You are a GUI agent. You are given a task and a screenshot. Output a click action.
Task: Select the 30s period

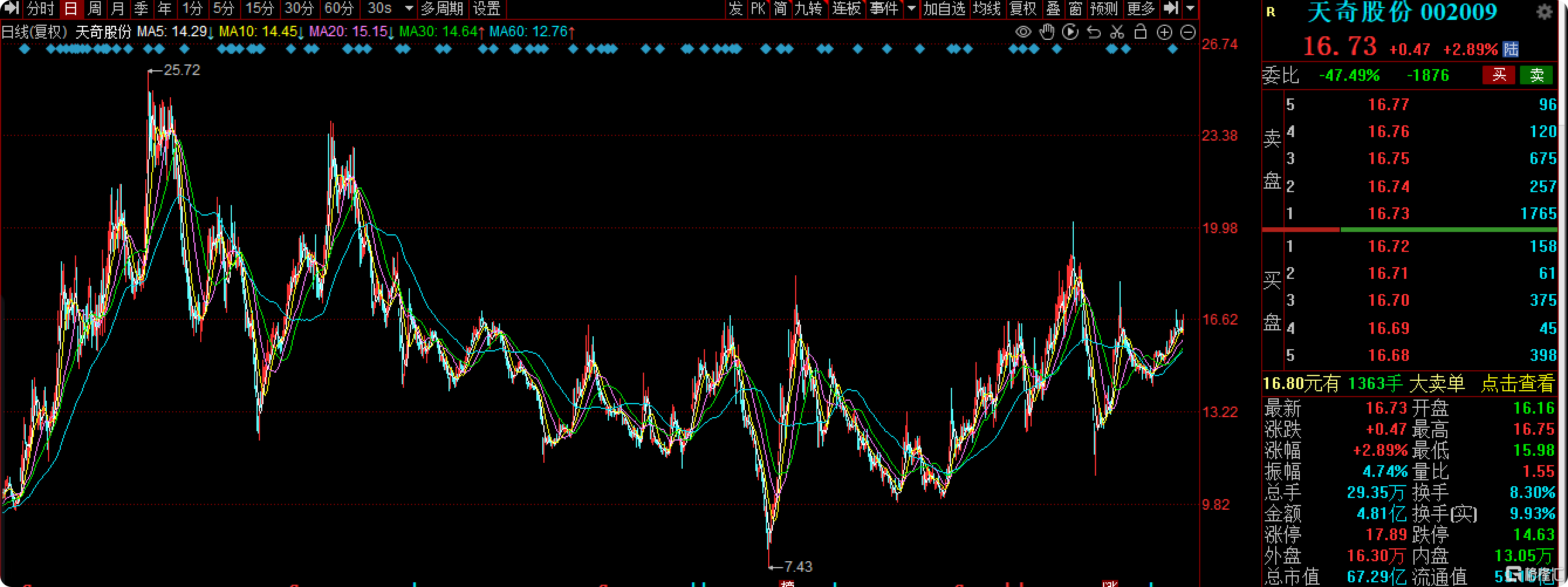click(380, 9)
